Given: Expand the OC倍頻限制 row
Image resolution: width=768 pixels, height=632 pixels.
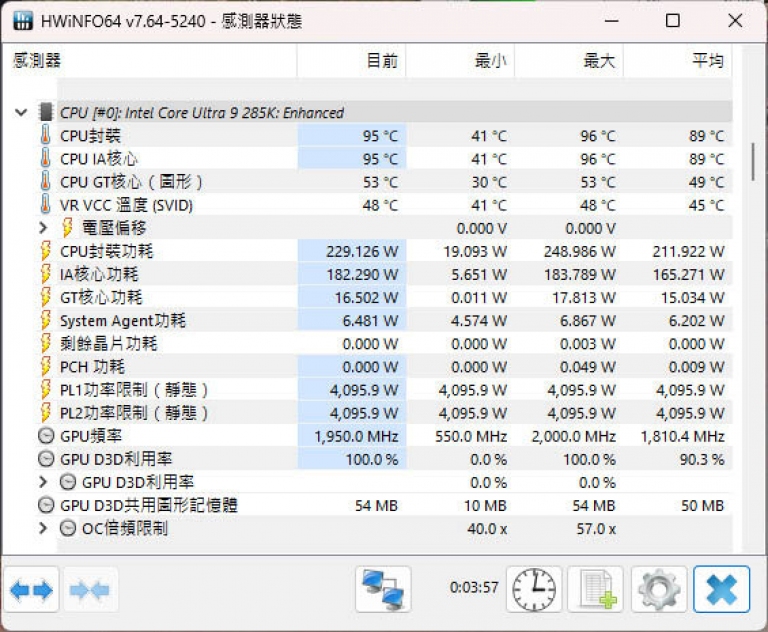Looking at the screenshot, I should click(43, 528).
